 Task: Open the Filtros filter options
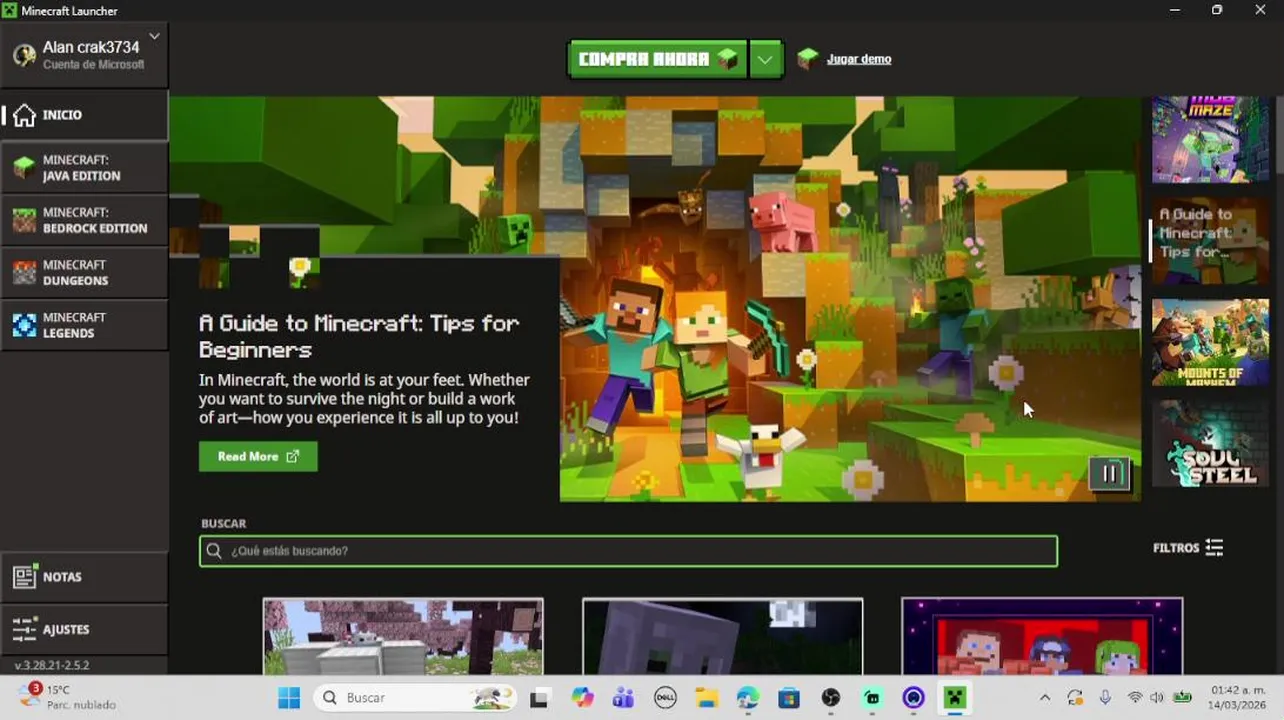[x=1188, y=548]
